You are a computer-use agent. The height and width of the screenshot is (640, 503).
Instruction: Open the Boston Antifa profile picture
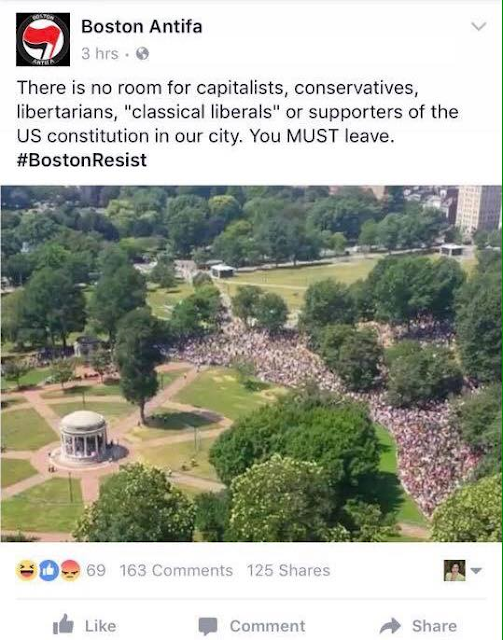(43, 39)
